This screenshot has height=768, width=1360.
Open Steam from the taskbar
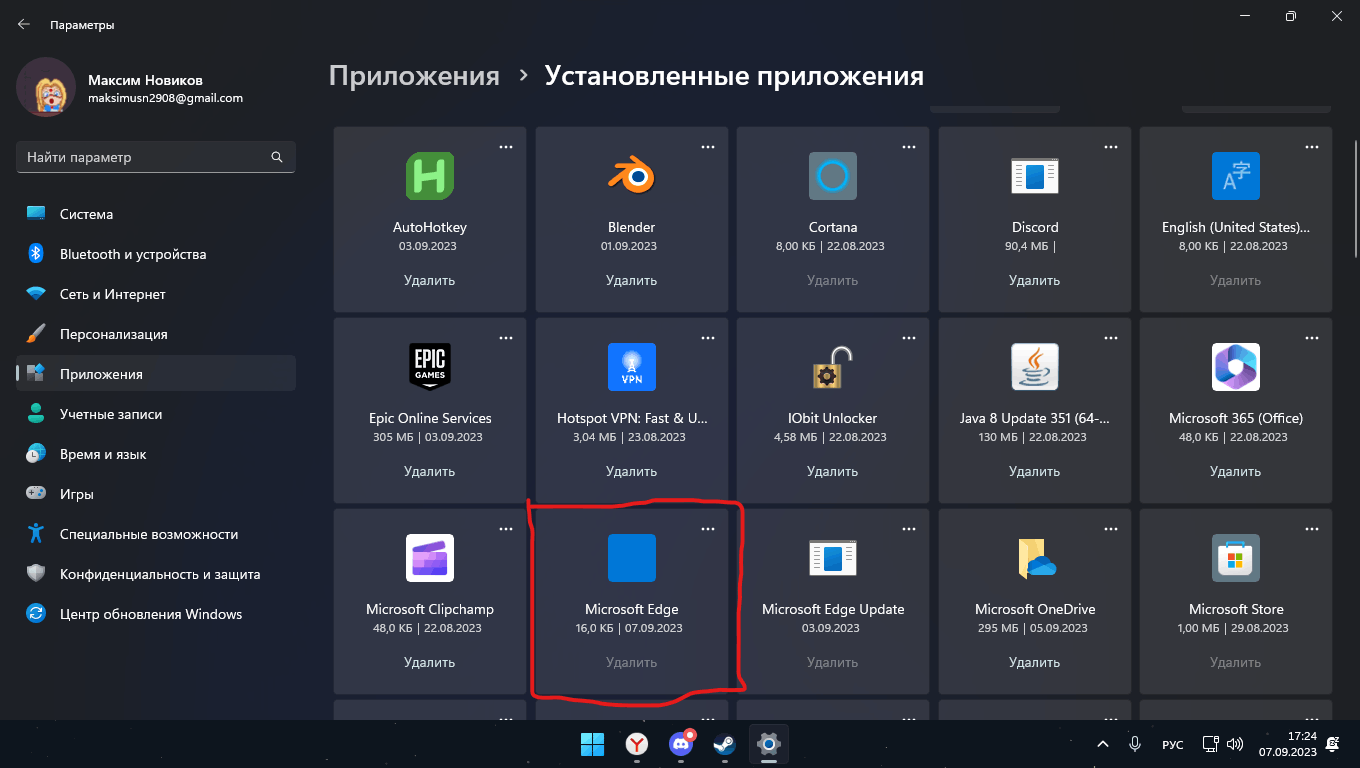click(724, 744)
